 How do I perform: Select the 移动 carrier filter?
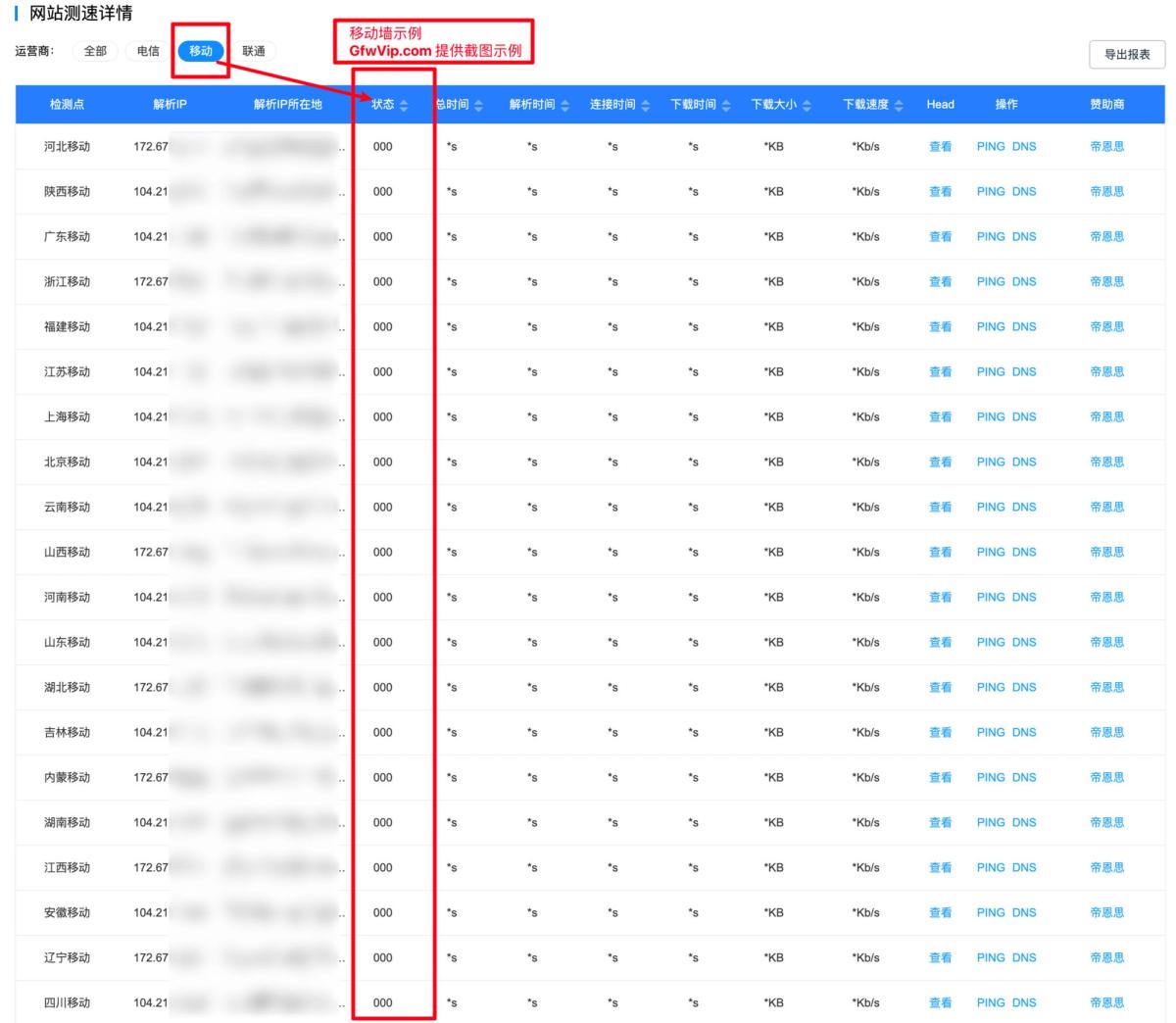(x=201, y=51)
